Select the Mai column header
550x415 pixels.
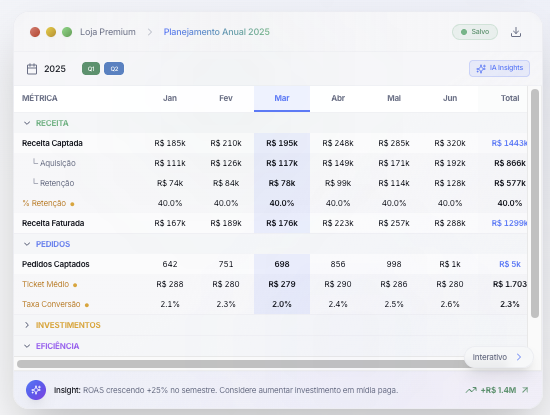394,98
